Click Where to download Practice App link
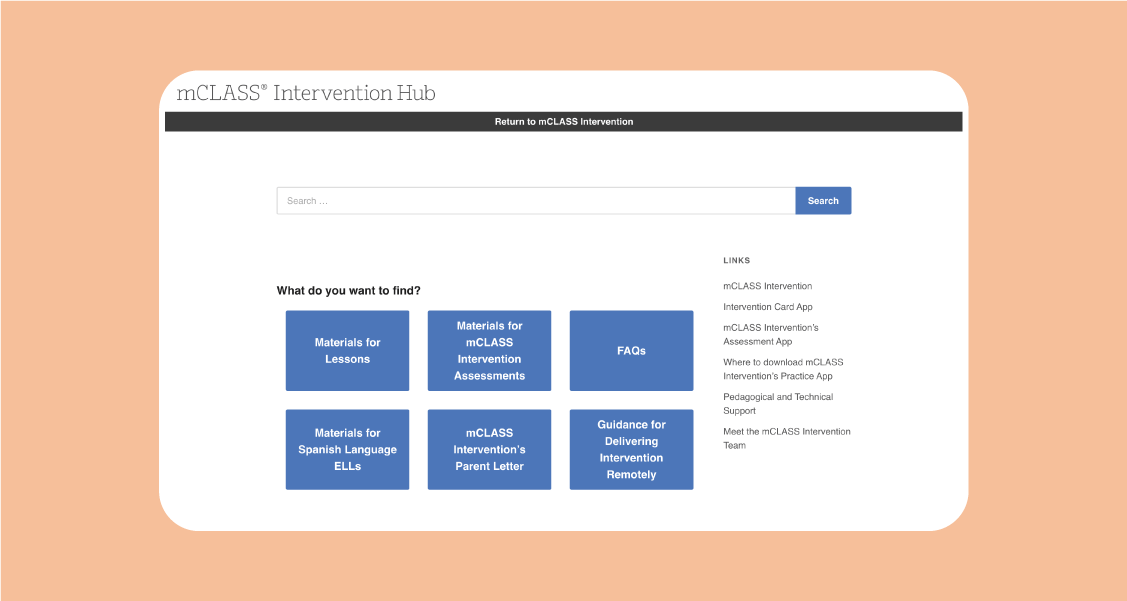The image size is (1127, 601). pyautogui.click(x=782, y=369)
